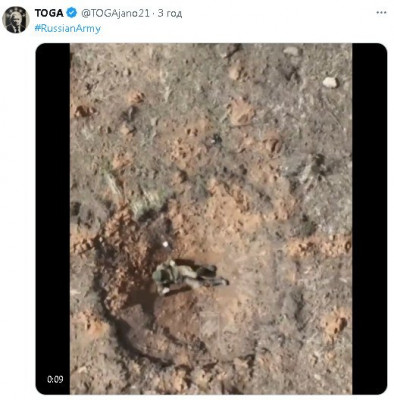Click the middle dot between handle and timestamp
The height and width of the screenshot is (400, 394).
point(154,14)
